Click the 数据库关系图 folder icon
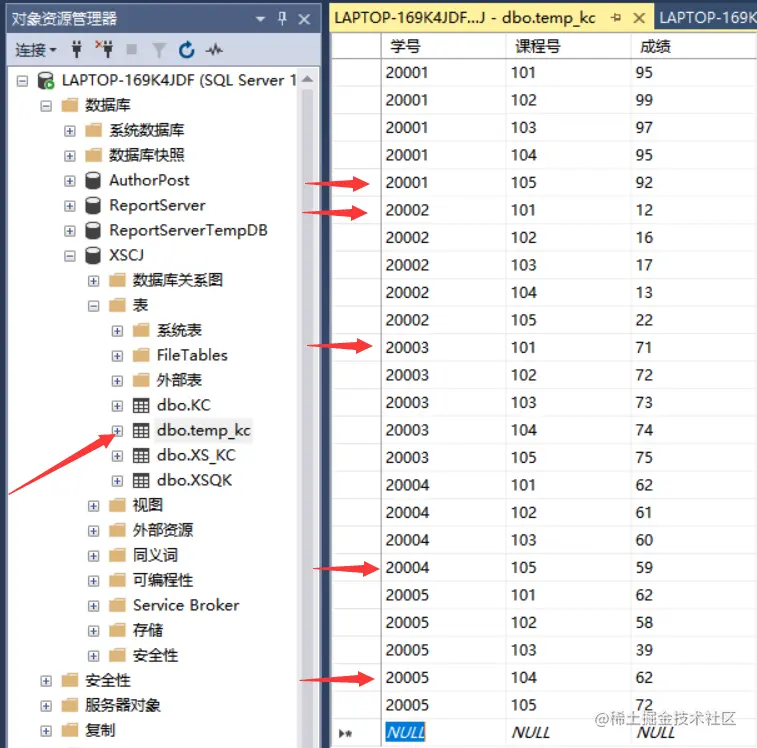This screenshot has height=748, width=757. (117, 280)
